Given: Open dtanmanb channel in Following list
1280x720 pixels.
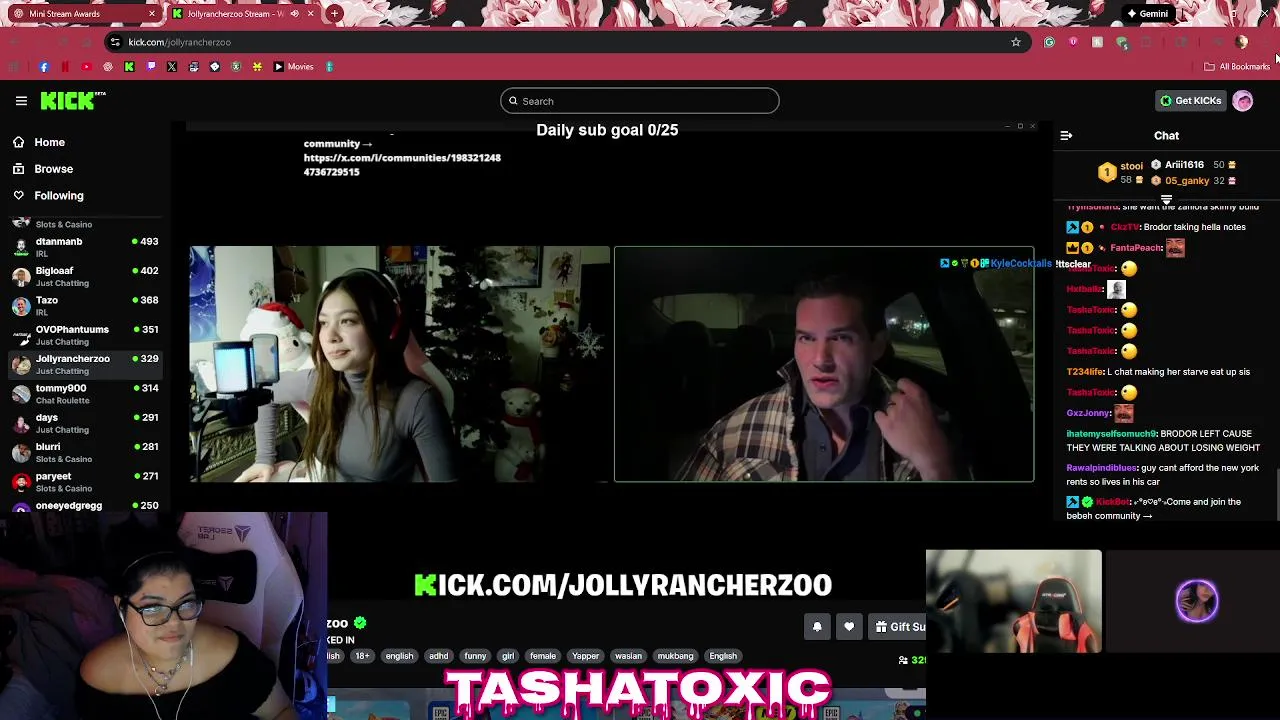Looking at the screenshot, I should click(x=85, y=247).
